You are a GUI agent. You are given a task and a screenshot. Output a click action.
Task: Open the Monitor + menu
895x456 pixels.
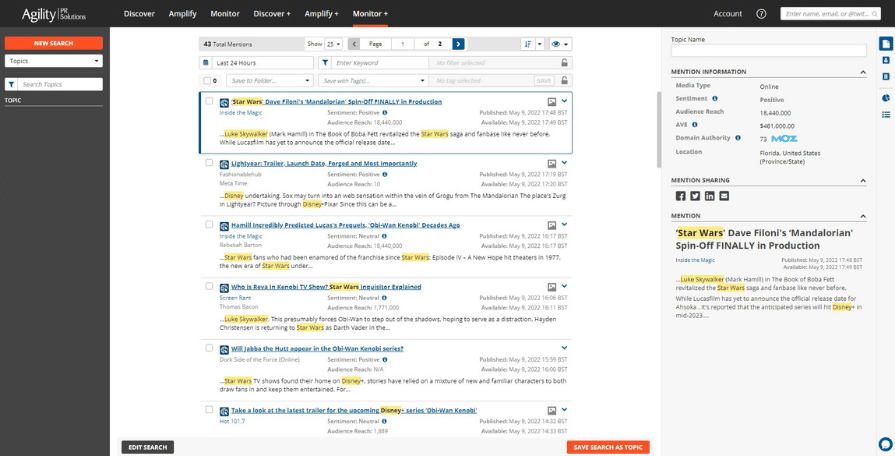pos(370,14)
